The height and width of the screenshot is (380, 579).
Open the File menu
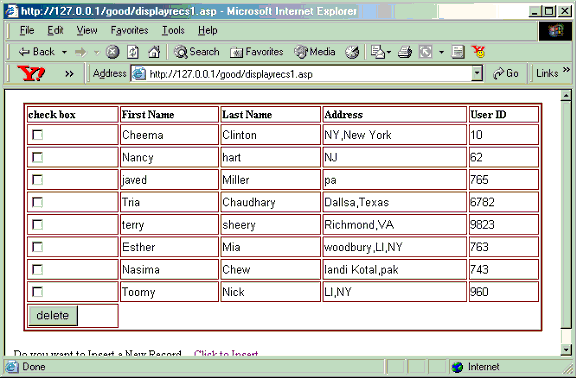tap(27, 30)
